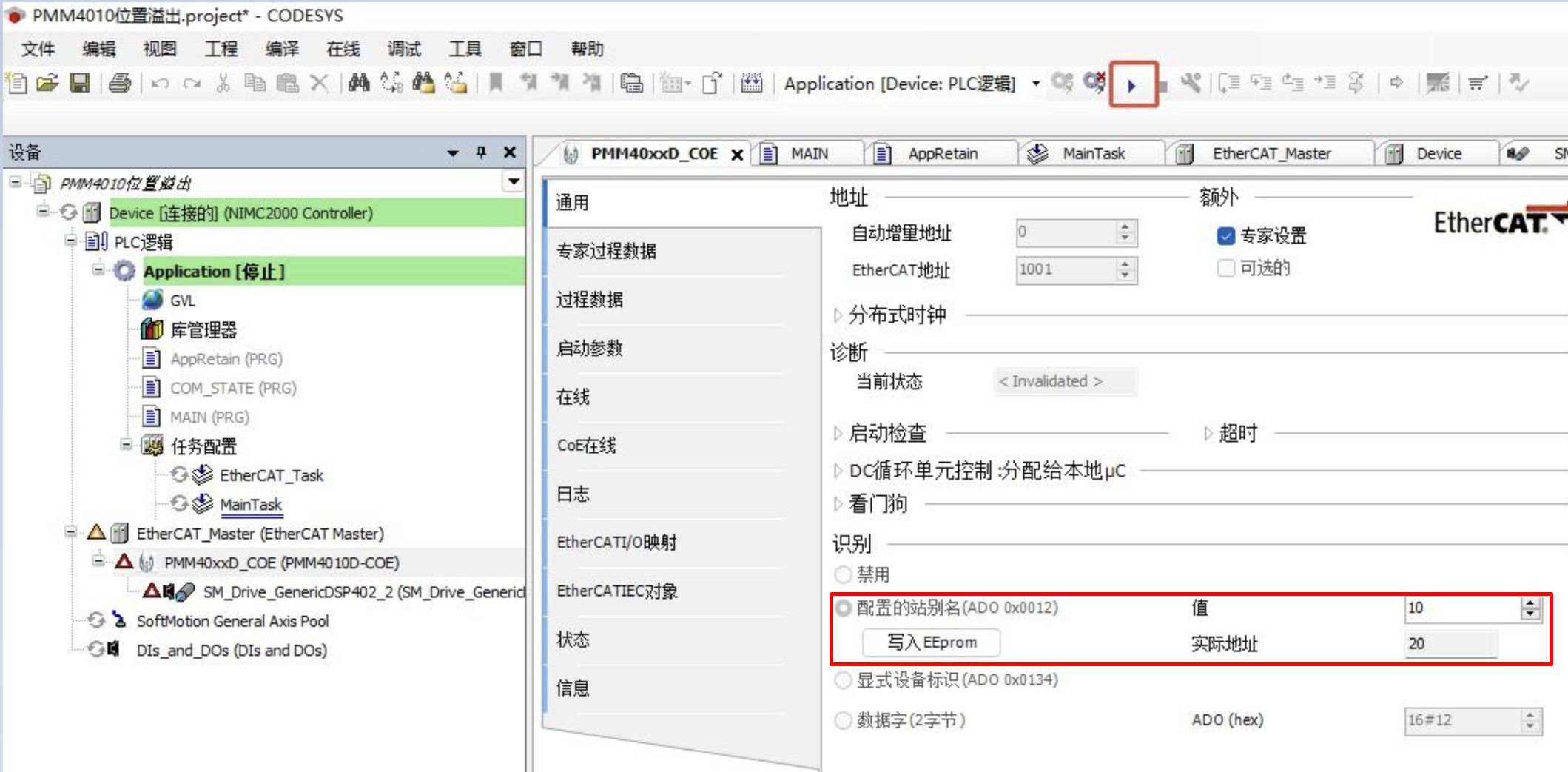Select MainTask in the device tree

click(251, 505)
